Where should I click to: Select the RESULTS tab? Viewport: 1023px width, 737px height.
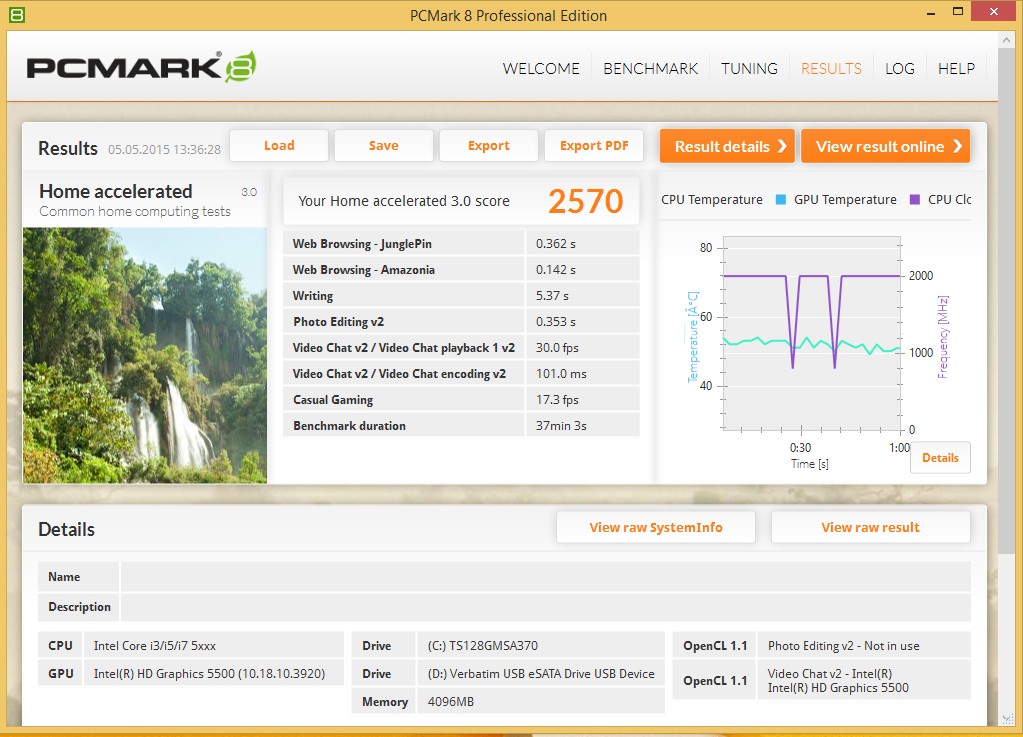point(831,68)
